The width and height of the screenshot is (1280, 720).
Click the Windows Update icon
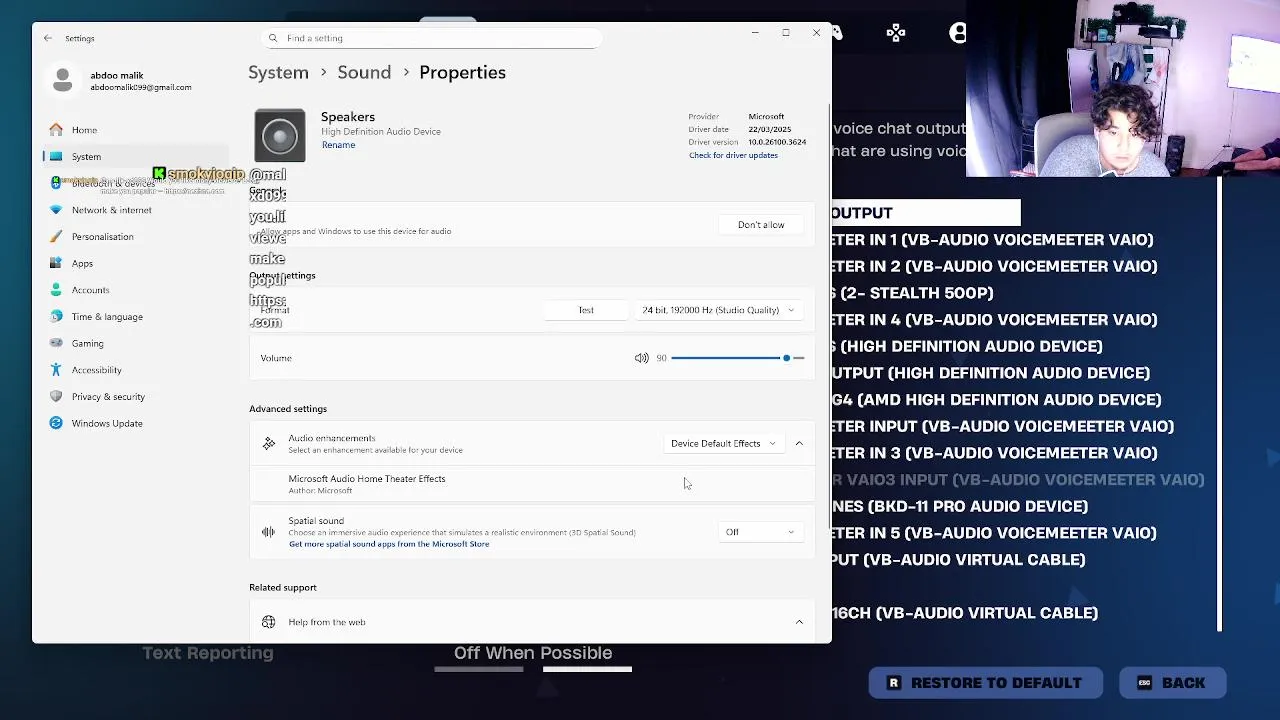pos(56,423)
